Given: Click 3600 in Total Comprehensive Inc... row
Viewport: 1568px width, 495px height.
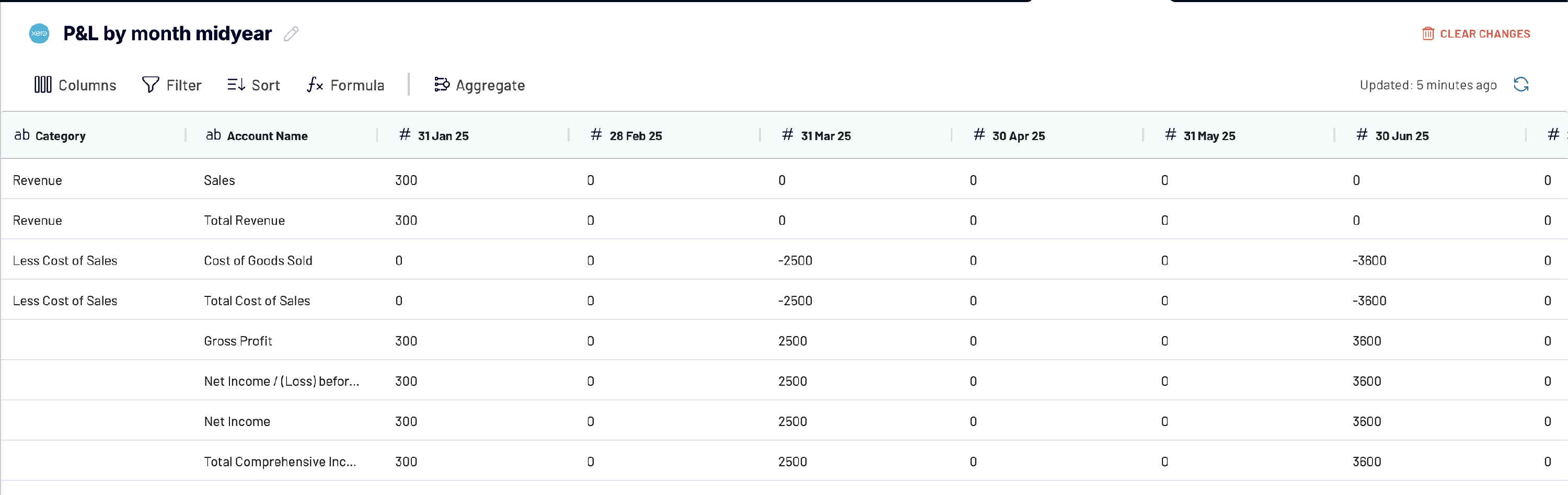Looking at the screenshot, I should coord(1367,462).
